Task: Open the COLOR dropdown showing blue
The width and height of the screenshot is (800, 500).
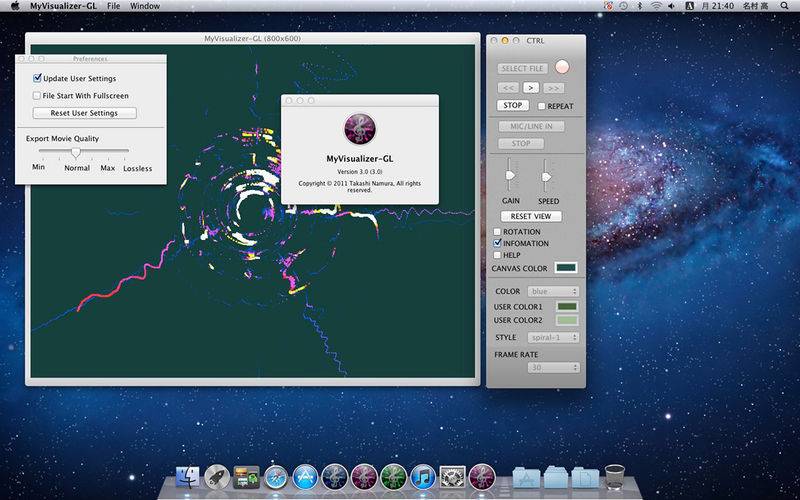Action: pyautogui.click(x=553, y=291)
